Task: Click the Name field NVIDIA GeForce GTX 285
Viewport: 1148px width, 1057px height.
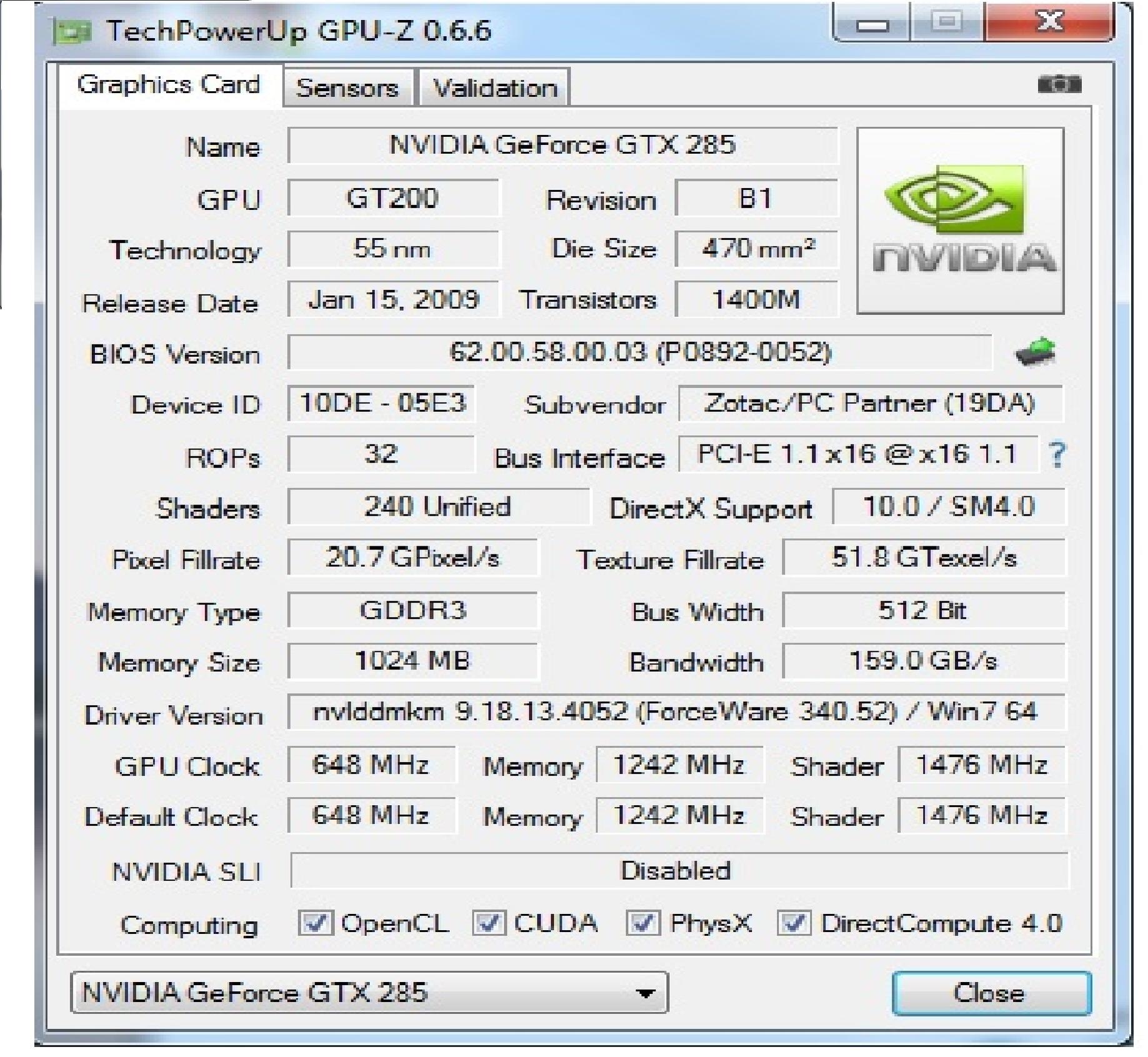Action: 562,146
